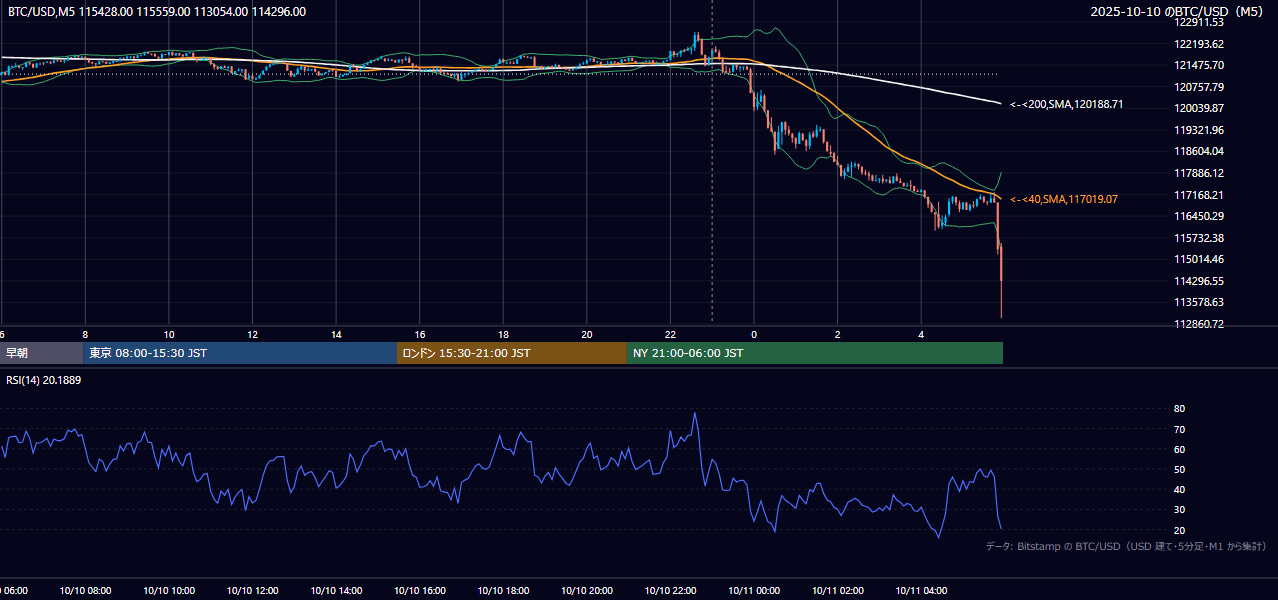Click hour label 14 on price chart axis
The height and width of the screenshot is (600, 1278).
(x=336, y=335)
